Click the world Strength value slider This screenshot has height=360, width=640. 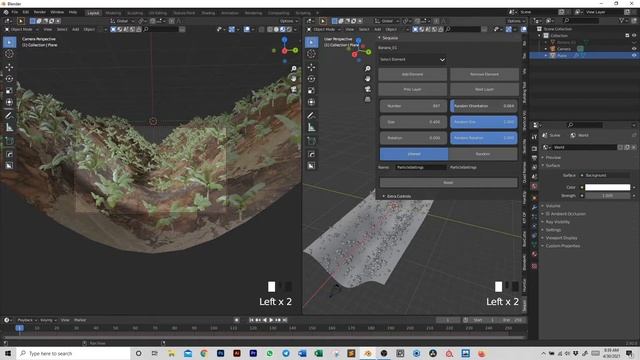tap(607, 196)
